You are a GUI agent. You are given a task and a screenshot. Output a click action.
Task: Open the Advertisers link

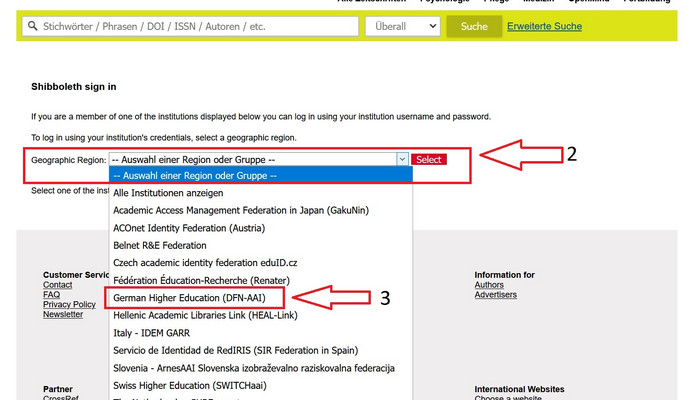coord(496,295)
